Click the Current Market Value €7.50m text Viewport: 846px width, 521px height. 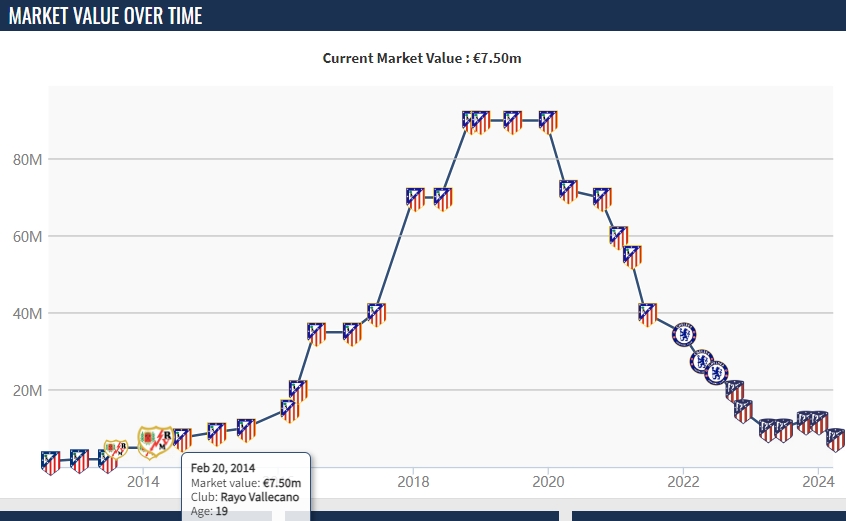coord(422,58)
